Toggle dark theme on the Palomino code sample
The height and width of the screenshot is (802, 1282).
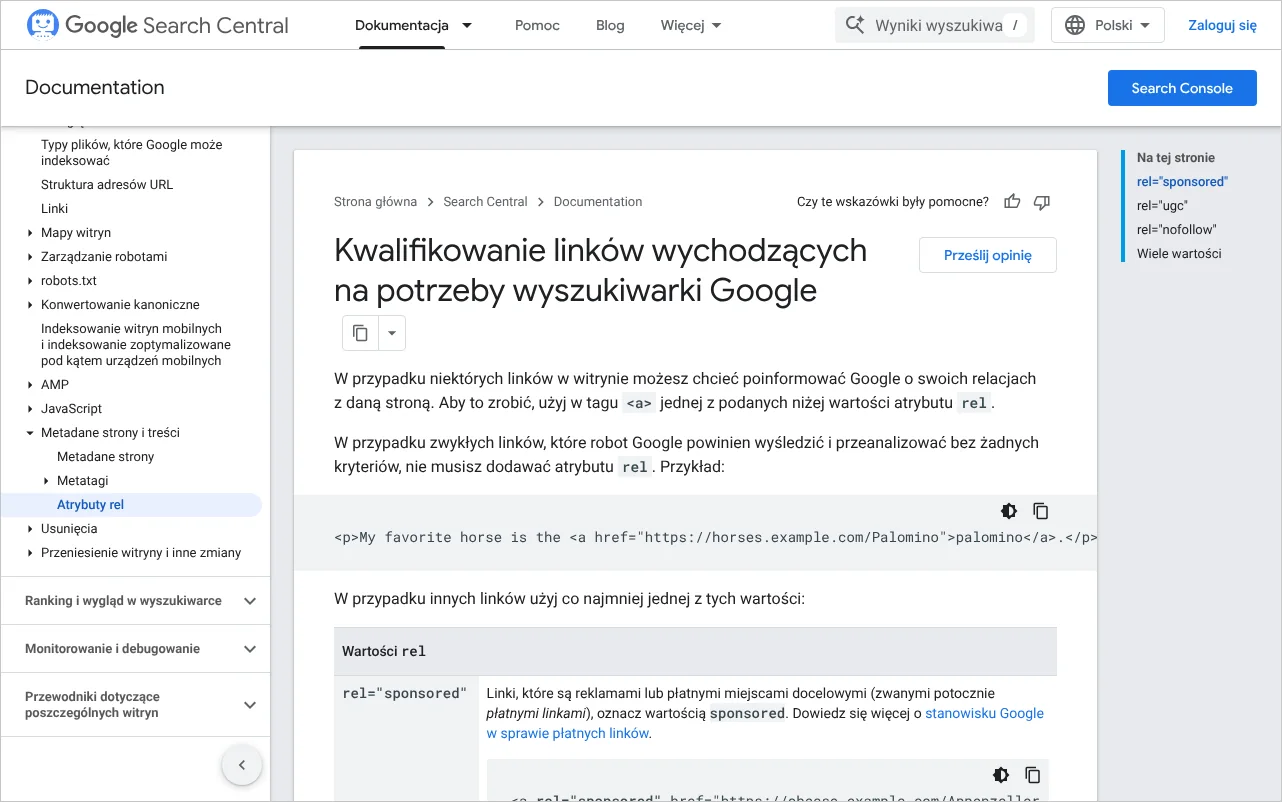(x=1009, y=511)
